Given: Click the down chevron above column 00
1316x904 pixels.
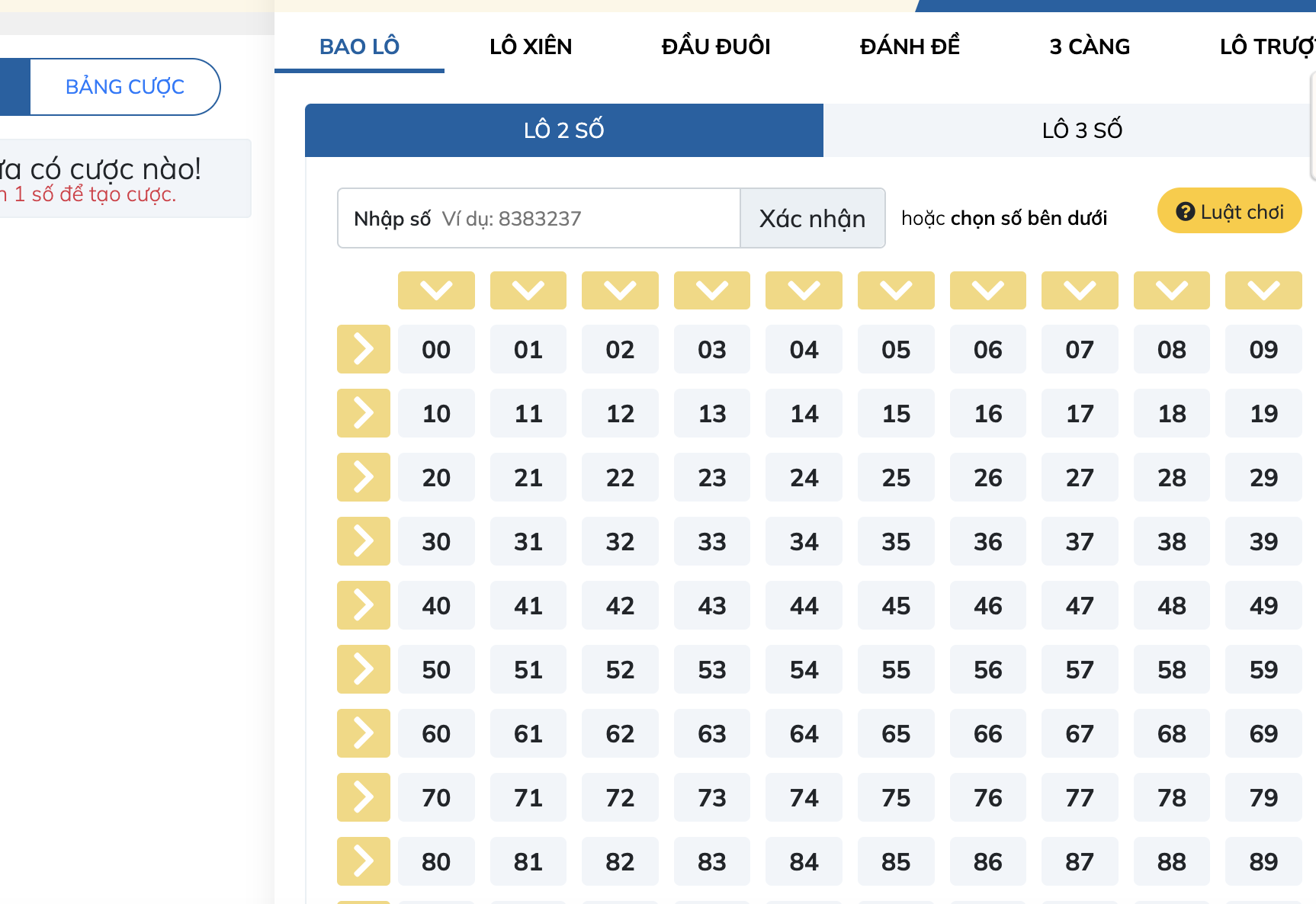Looking at the screenshot, I should [436, 290].
